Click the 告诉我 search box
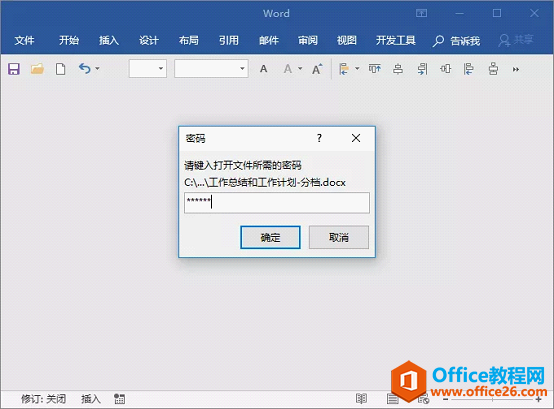Screen dimensions: 554x409 coord(456,41)
